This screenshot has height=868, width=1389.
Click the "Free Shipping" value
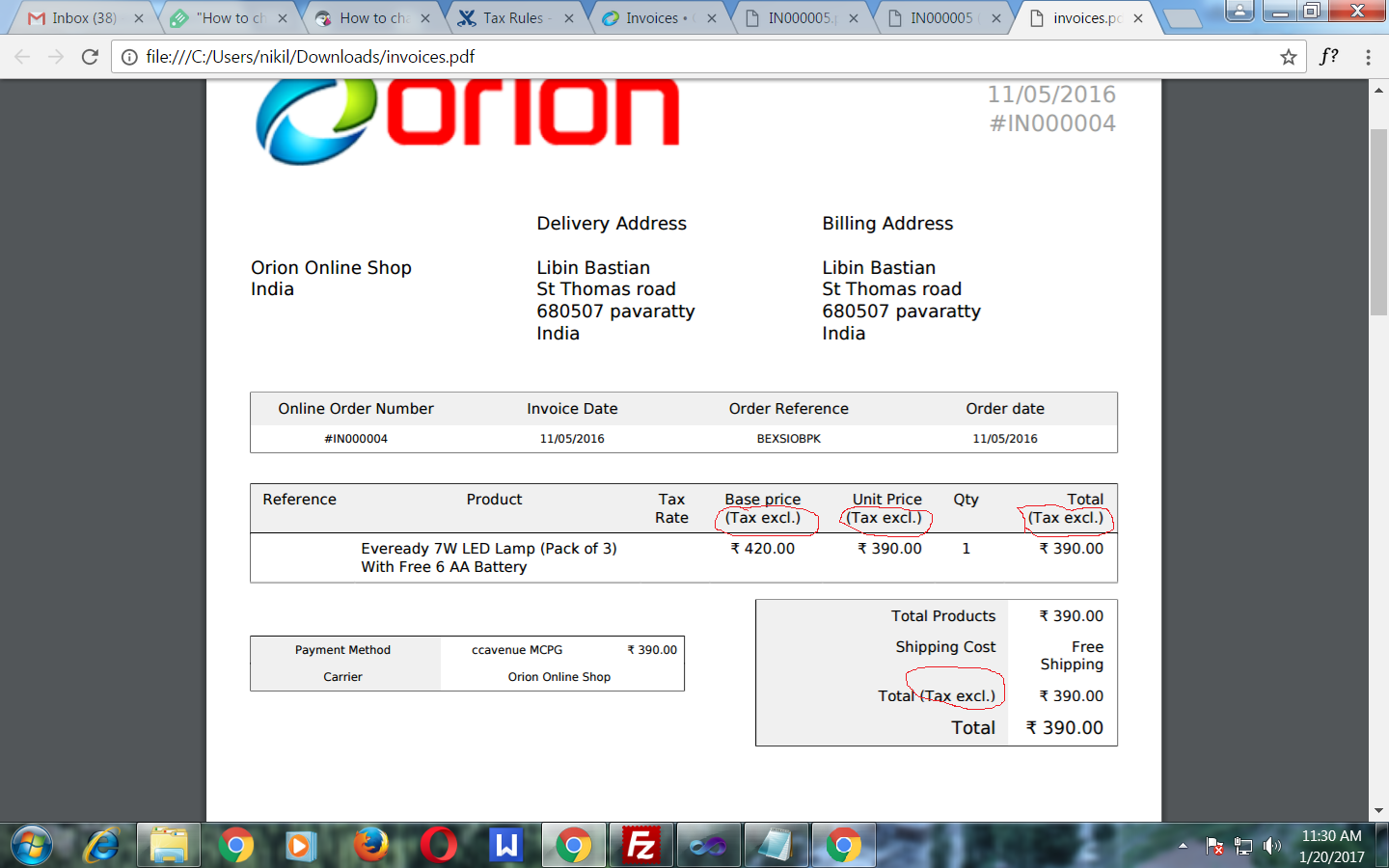(x=1072, y=656)
